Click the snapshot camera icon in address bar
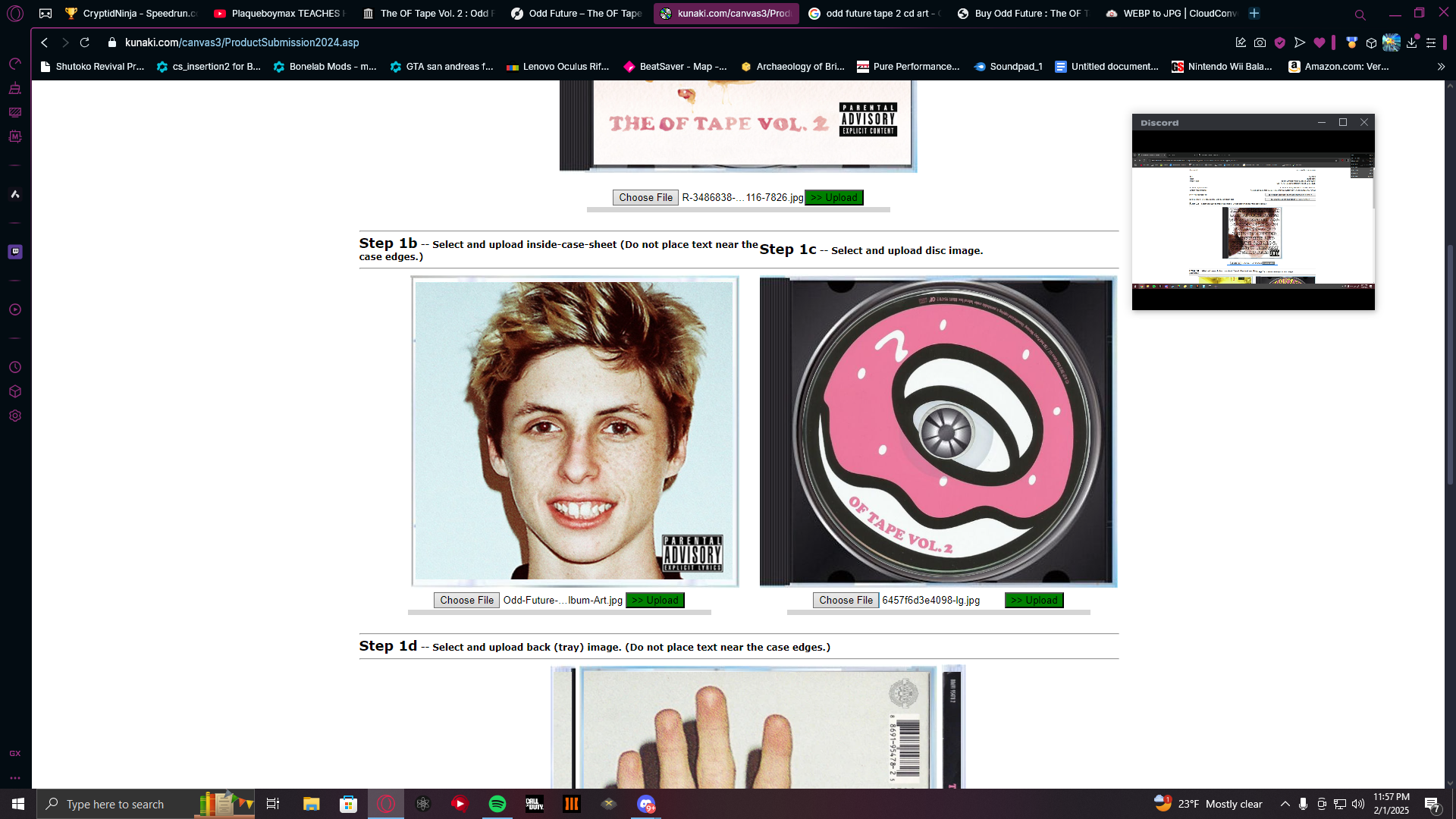Image resolution: width=1456 pixels, height=819 pixels. tap(1260, 42)
